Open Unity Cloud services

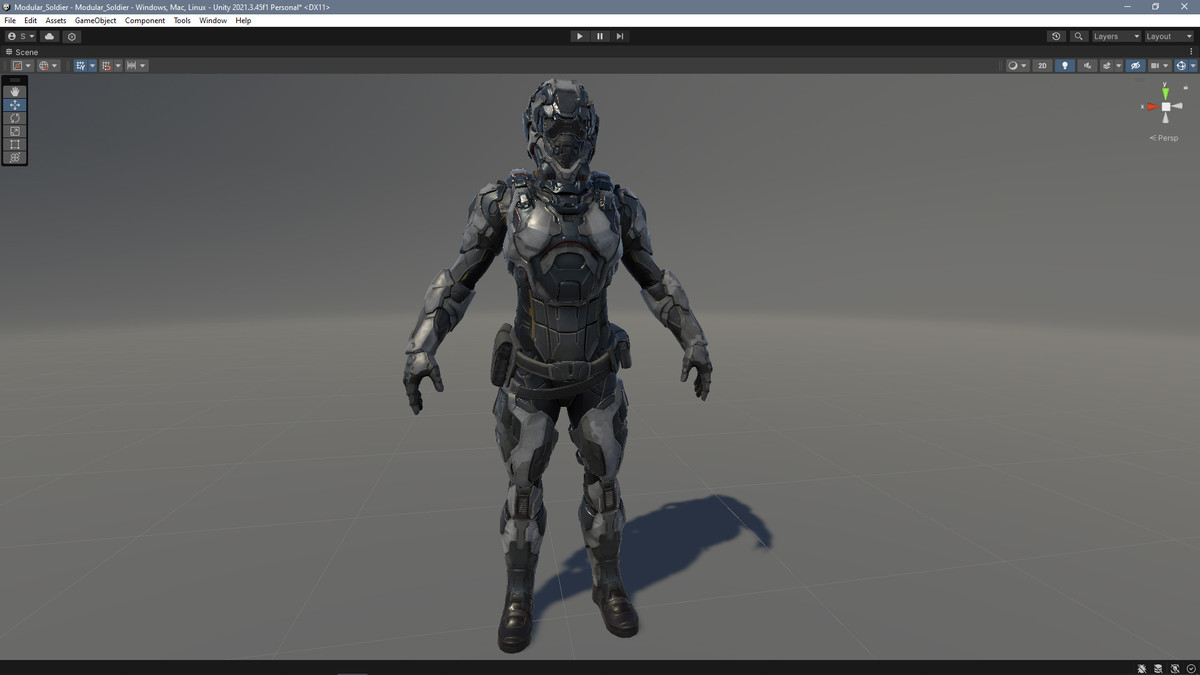pos(48,36)
